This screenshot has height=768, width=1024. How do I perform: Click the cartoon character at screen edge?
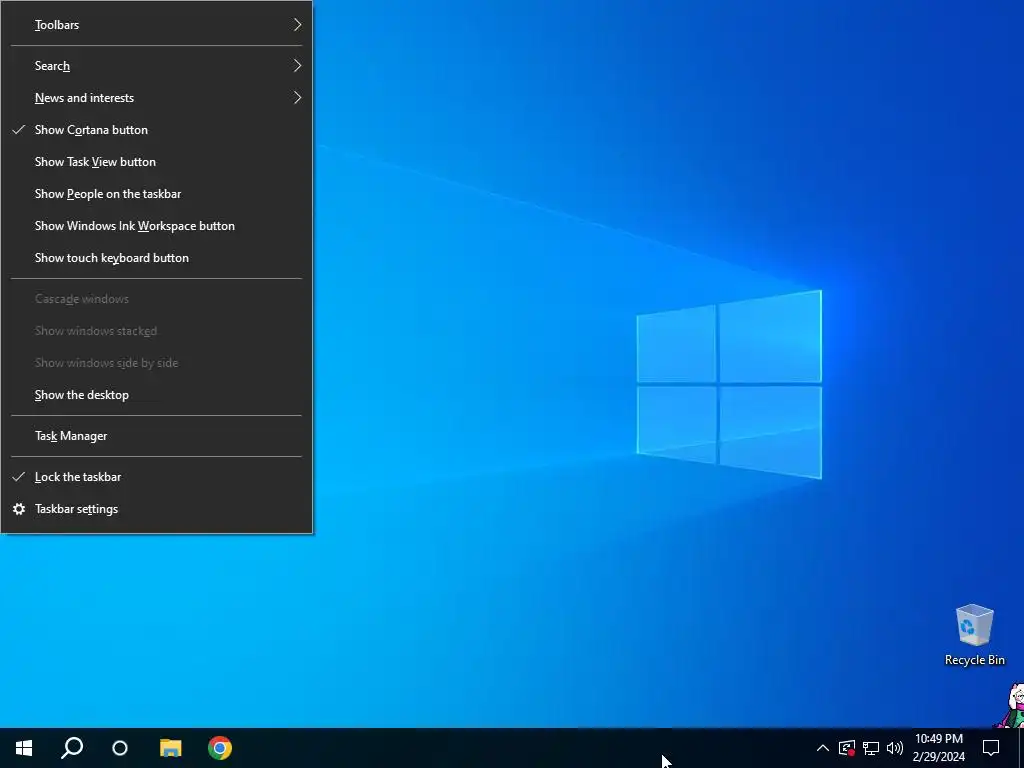click(1010, 705)
